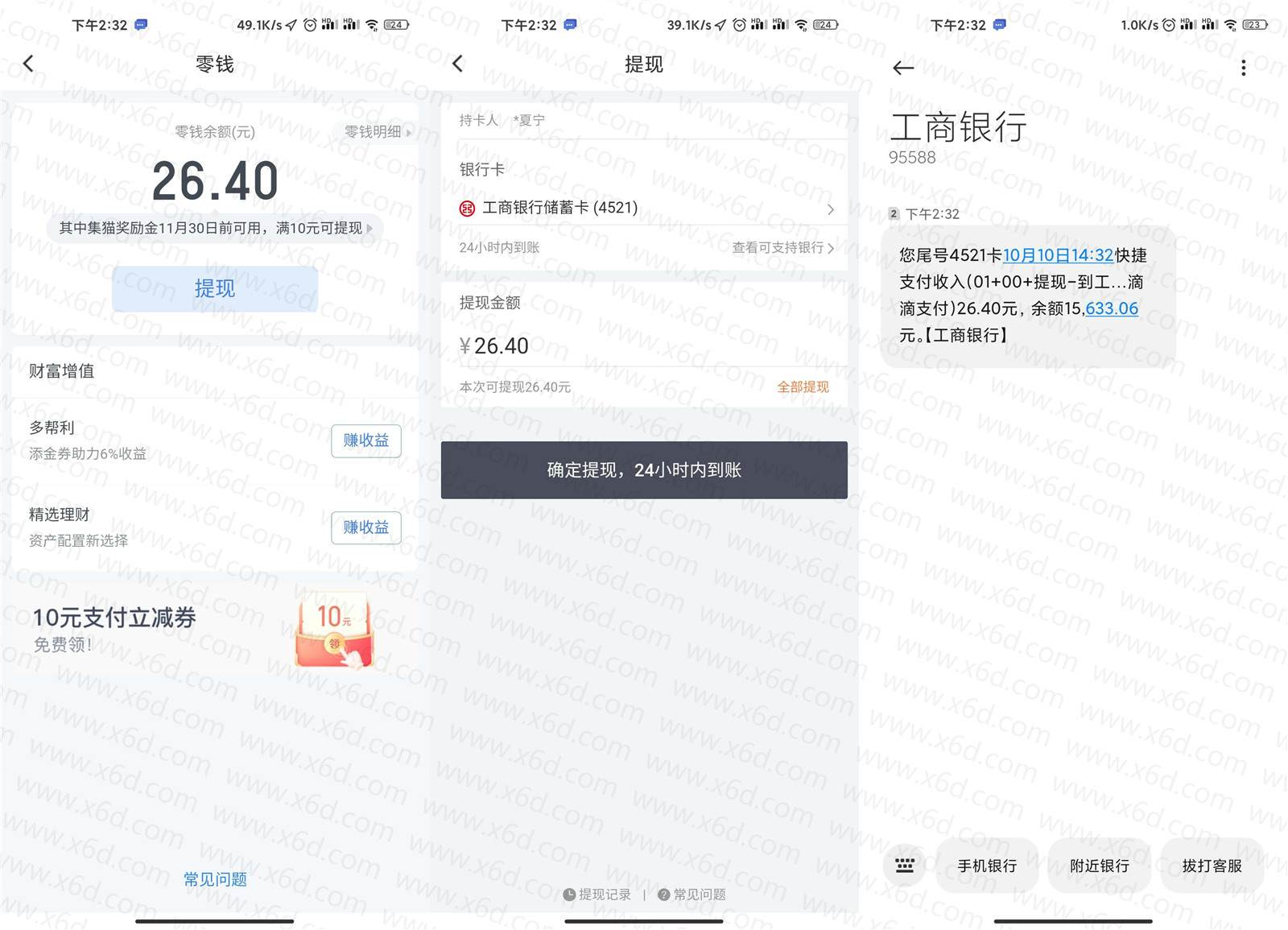Screen dimensions: 1288x930
Task: Open 手机银行 menu item
Action: point(986,866)
